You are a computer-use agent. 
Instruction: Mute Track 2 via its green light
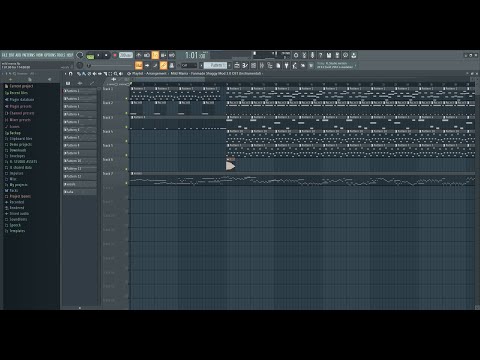click(x=126, y=113)
